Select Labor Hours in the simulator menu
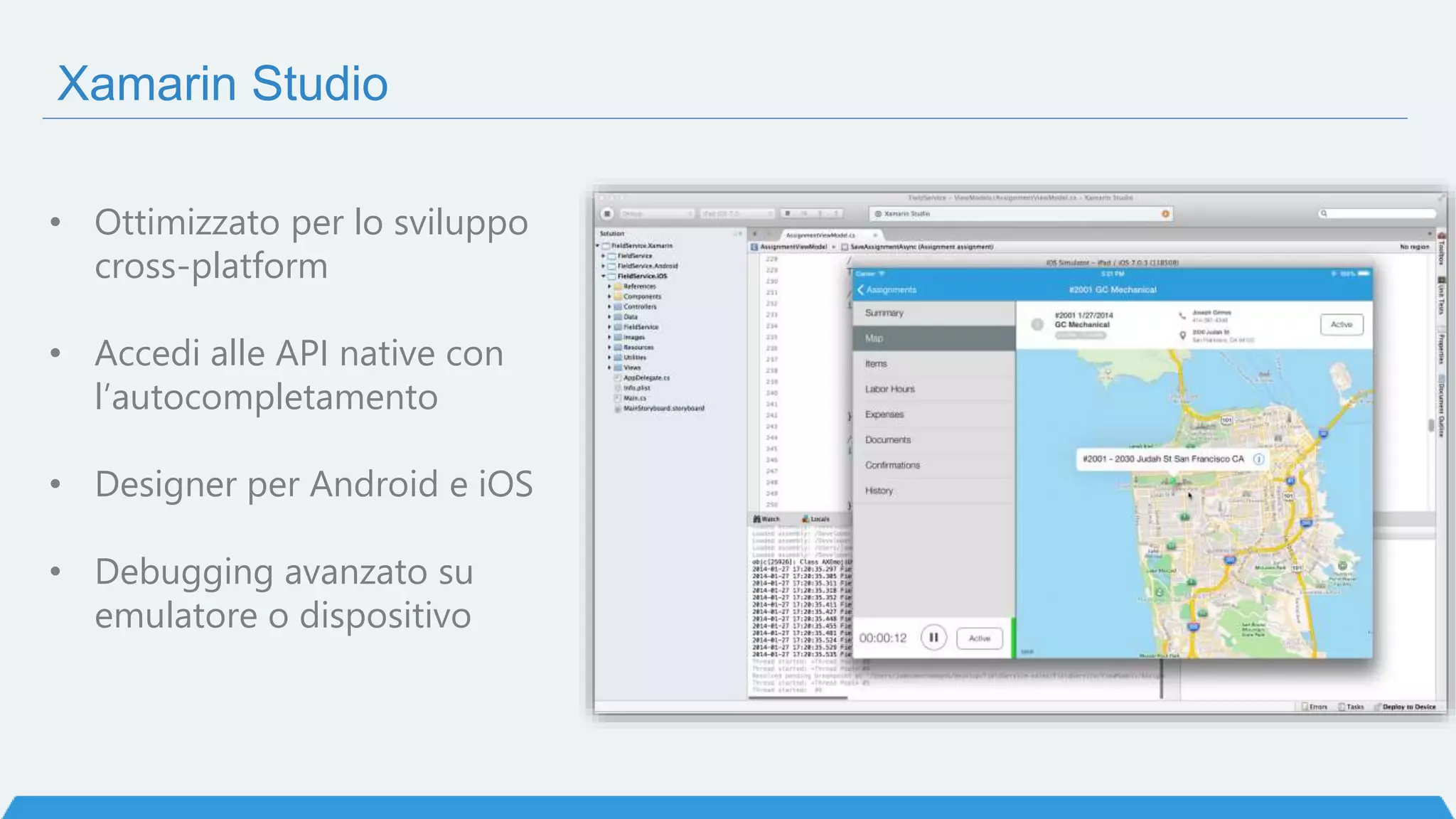Image resolution: width=1456 pixels, height=819 pixels. (x=933, y=389)
